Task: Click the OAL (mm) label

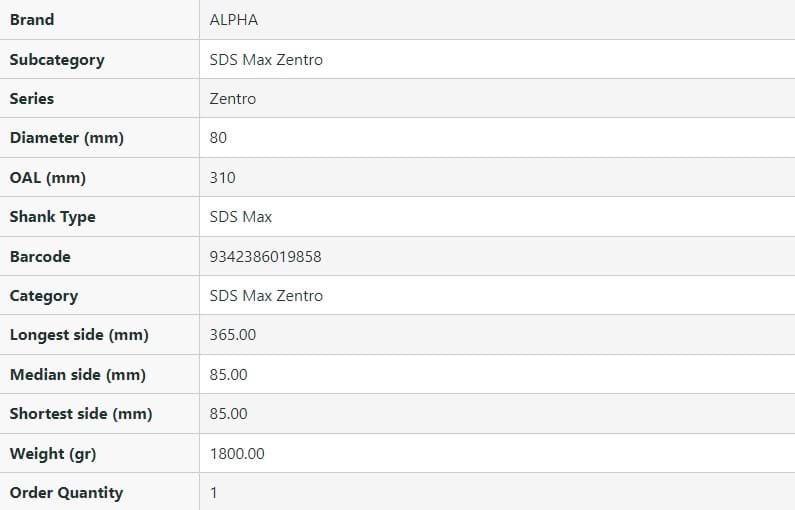Action: (x=48, y=178)
